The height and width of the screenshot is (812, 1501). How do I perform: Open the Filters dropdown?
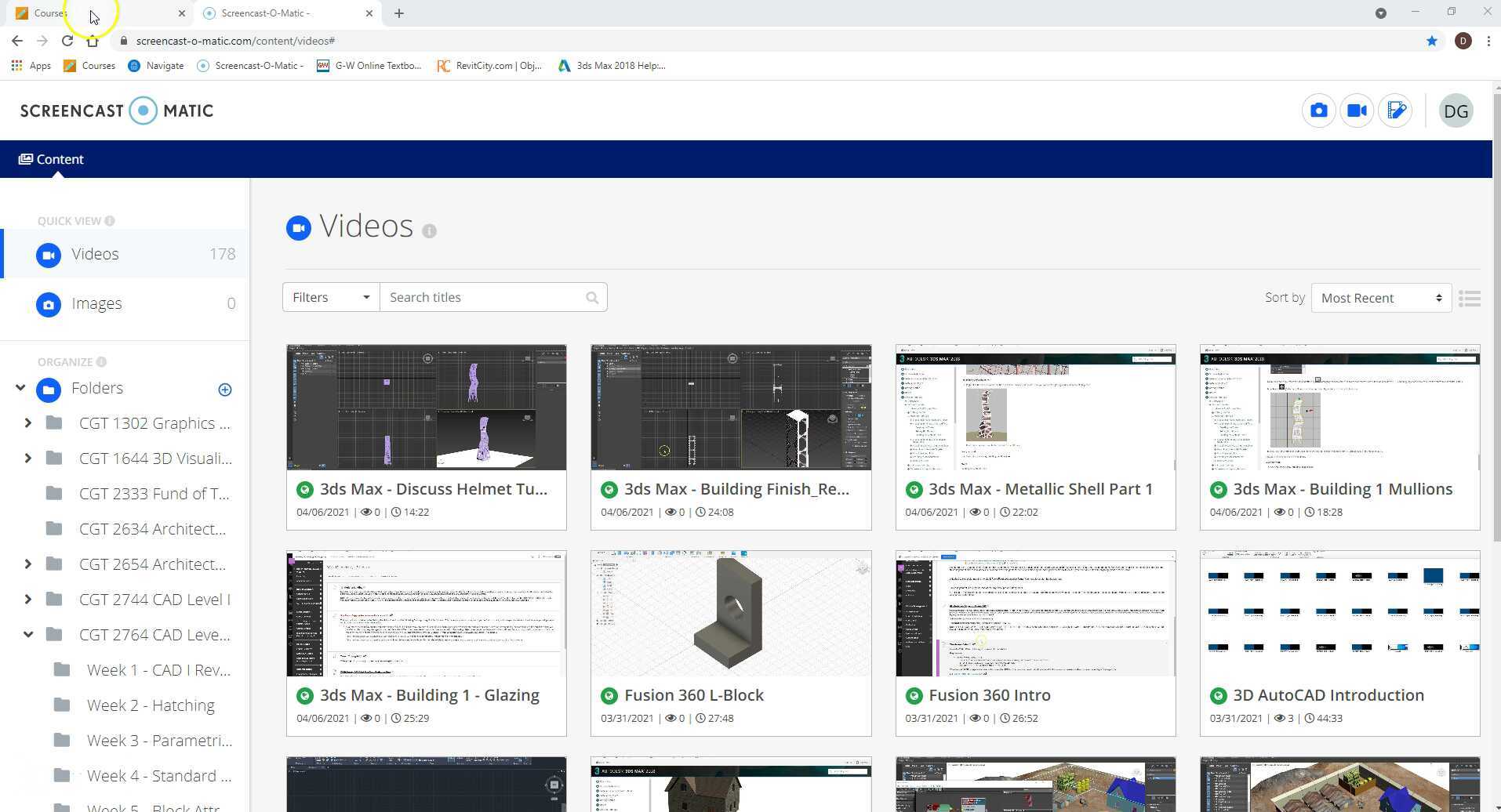tap(329, 297)
